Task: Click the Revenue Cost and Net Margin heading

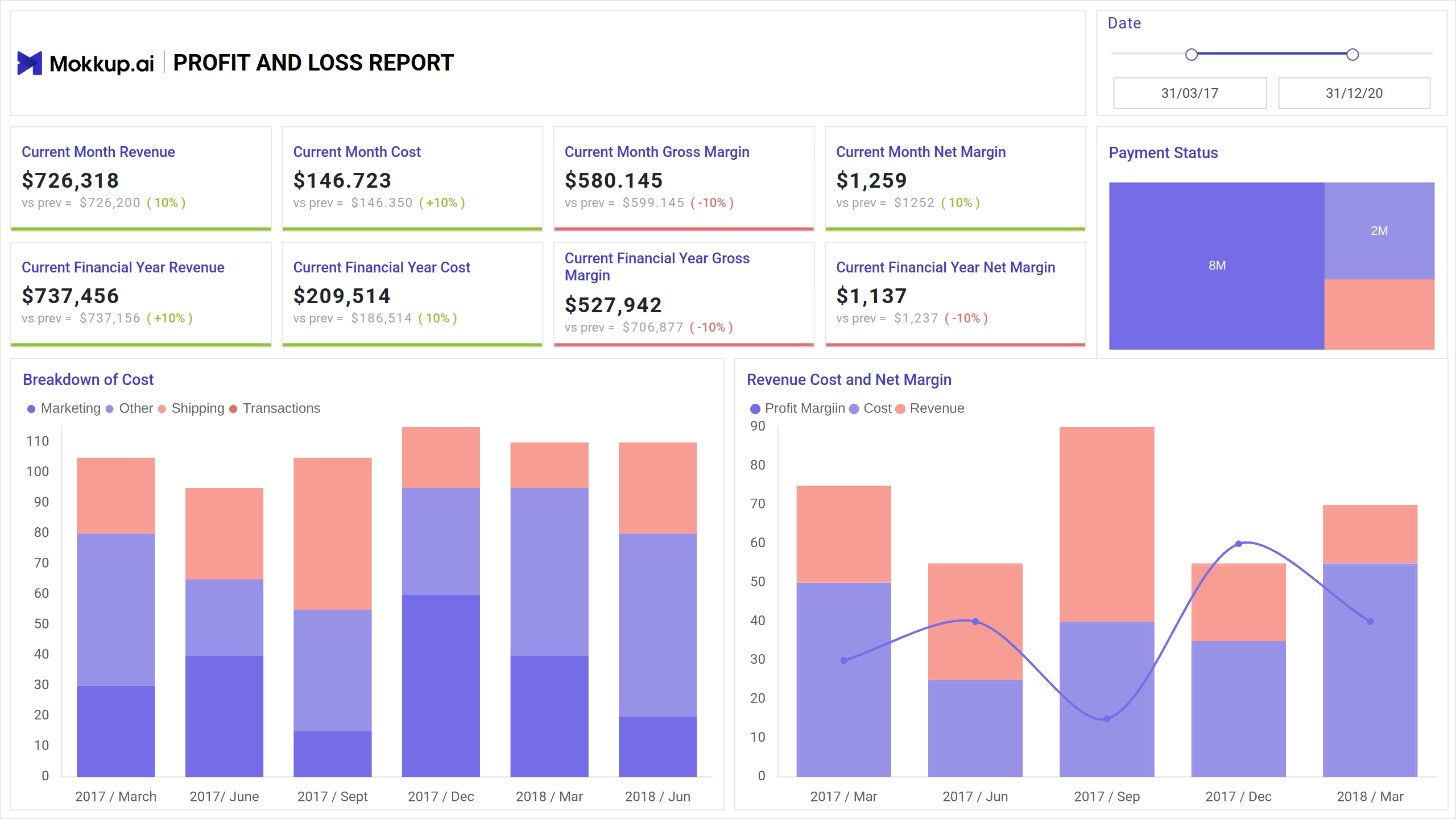Action: (849, 380)
